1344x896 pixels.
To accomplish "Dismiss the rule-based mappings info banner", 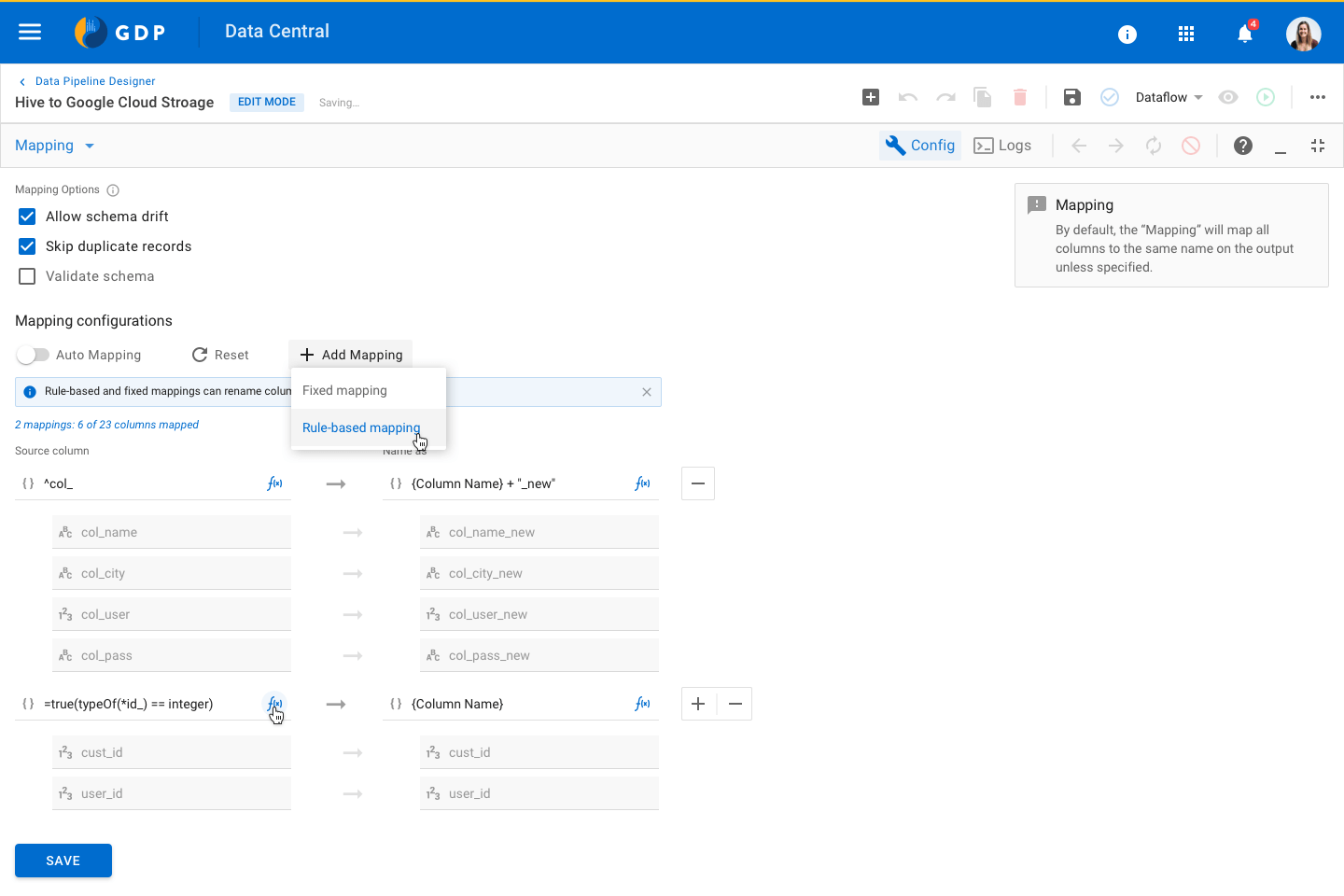I will pyautogui.click(x=647, y=391).
